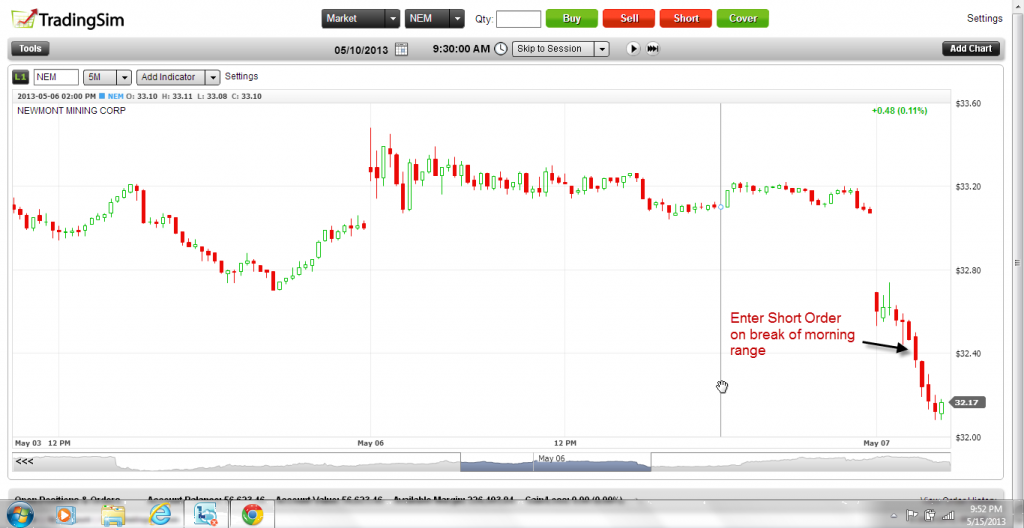Click the green Buy button
This screenshot has height=528, width=1024.
tap(571, 18)
